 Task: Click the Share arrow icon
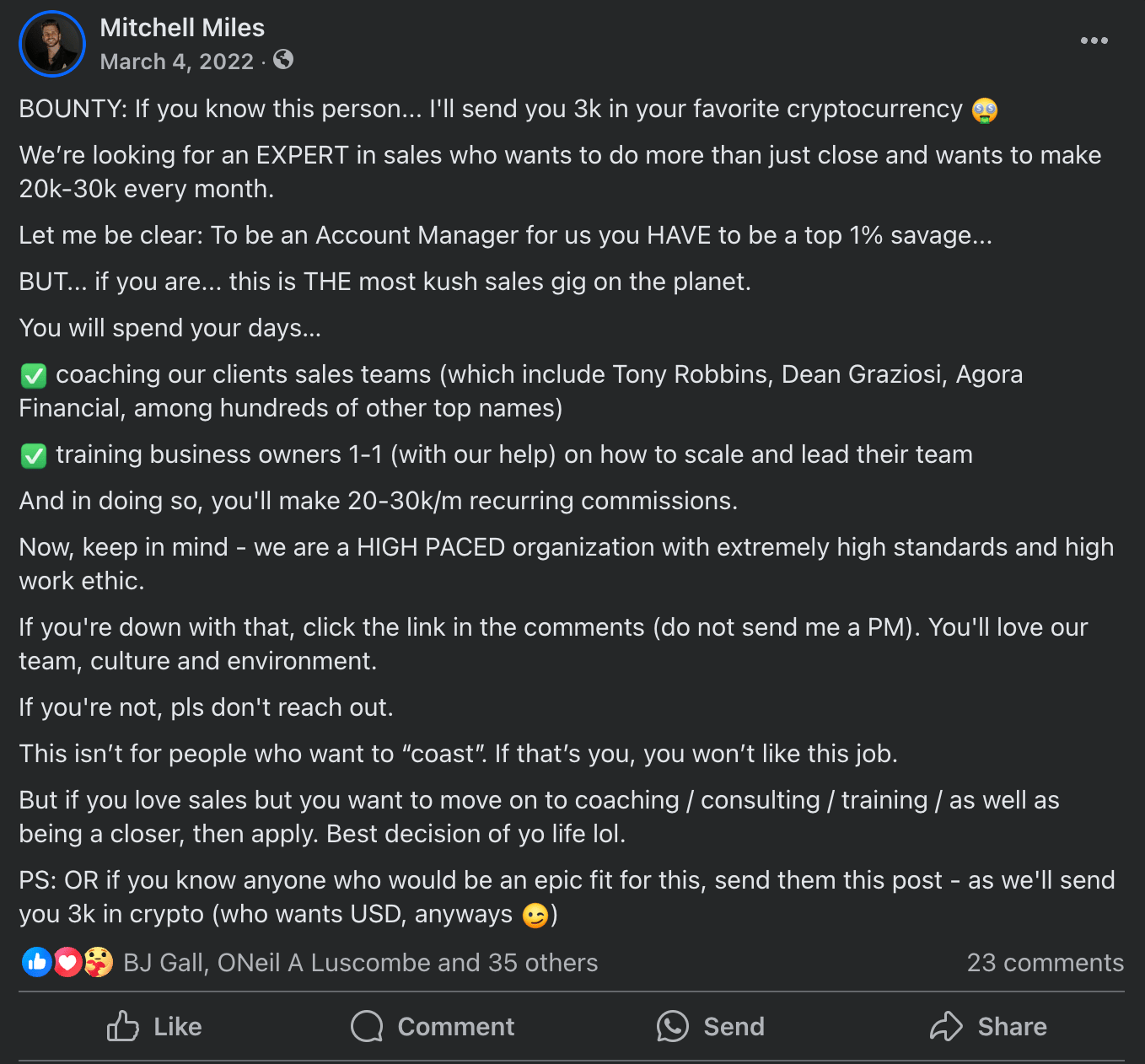946,1027
